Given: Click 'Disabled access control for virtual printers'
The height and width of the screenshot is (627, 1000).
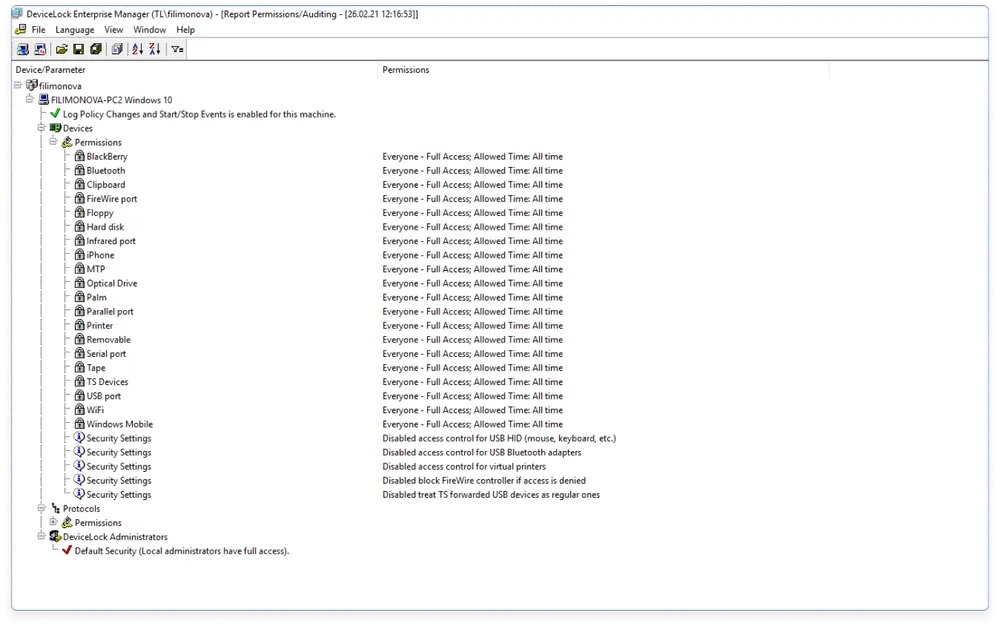Looking at the screenshot, I should click(464, 466).
